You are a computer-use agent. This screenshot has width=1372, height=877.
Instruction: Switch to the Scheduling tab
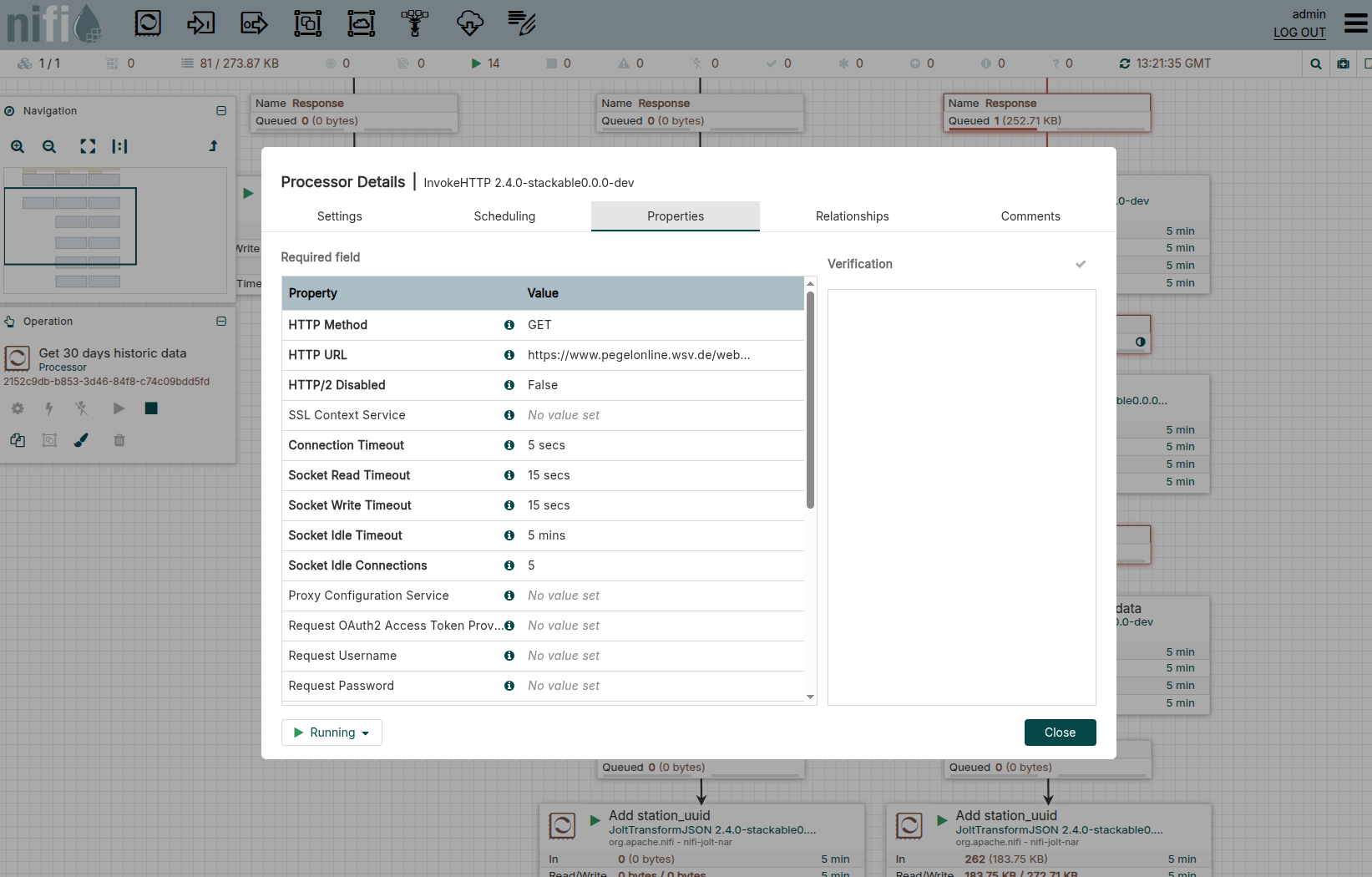tap(504, 216)
